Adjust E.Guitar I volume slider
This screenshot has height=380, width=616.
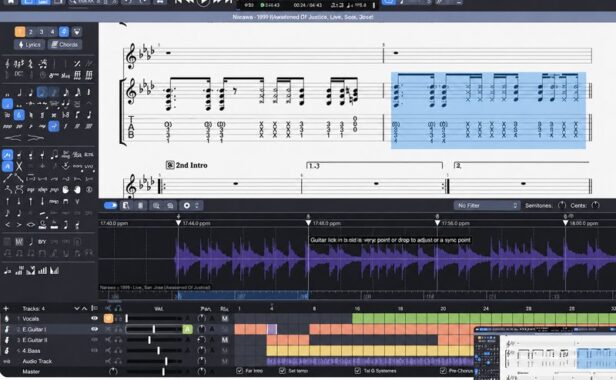154,329
